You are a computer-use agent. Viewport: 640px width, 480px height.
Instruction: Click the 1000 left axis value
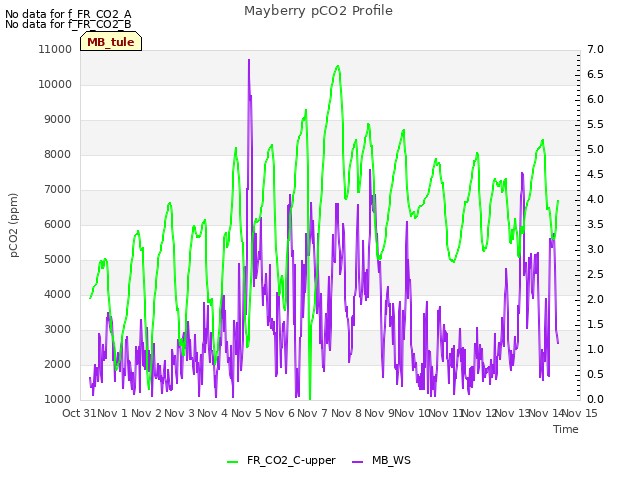click(x=58, y=400)
